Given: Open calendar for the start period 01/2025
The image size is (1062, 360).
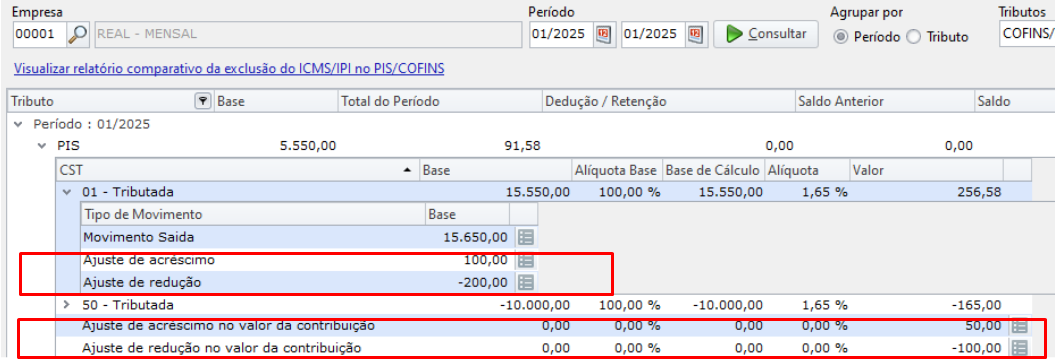Looking at the screenshot, I should (603, 34).
